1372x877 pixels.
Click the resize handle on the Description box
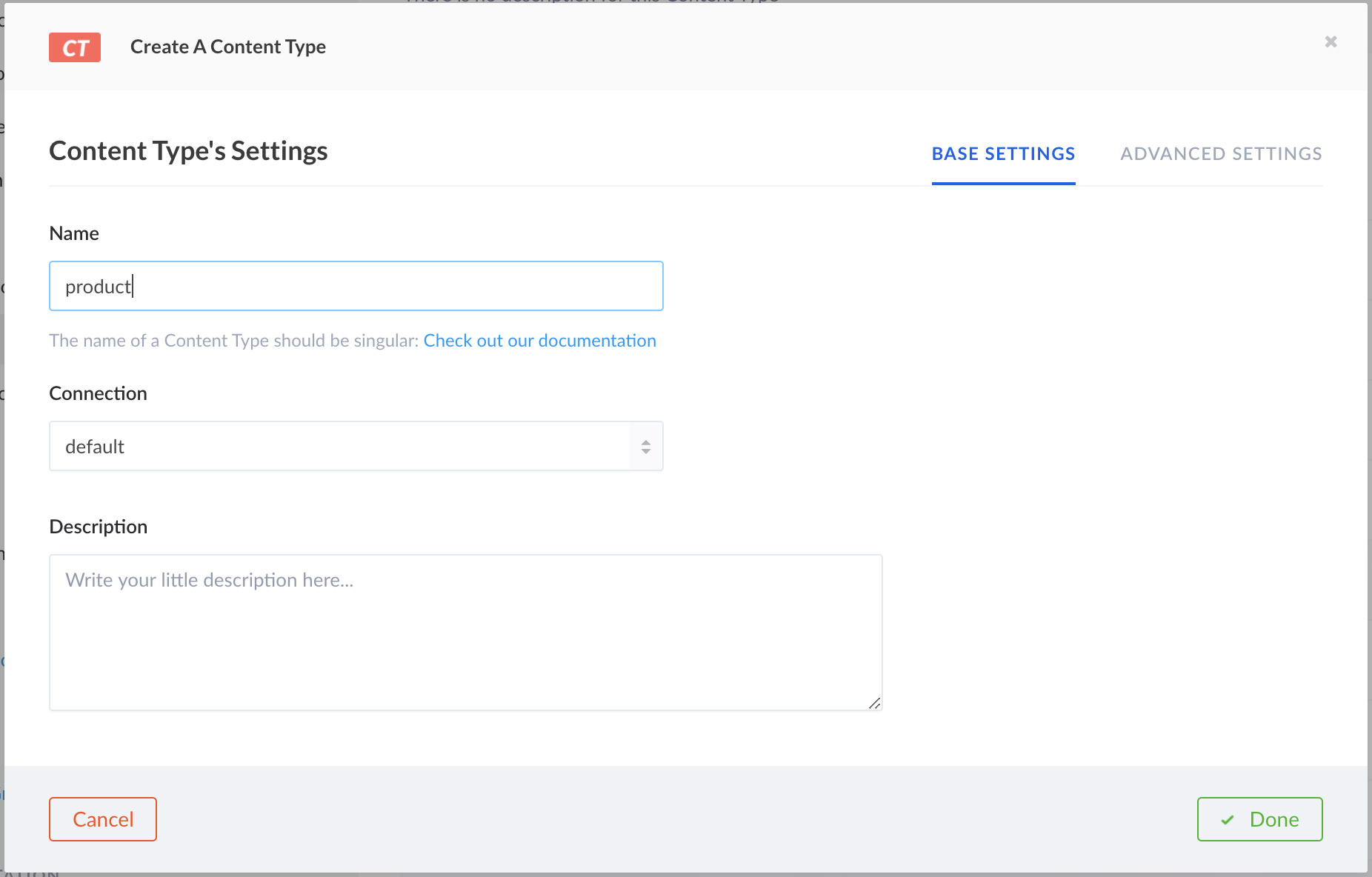pyautogui.click(x=875, y=703)
